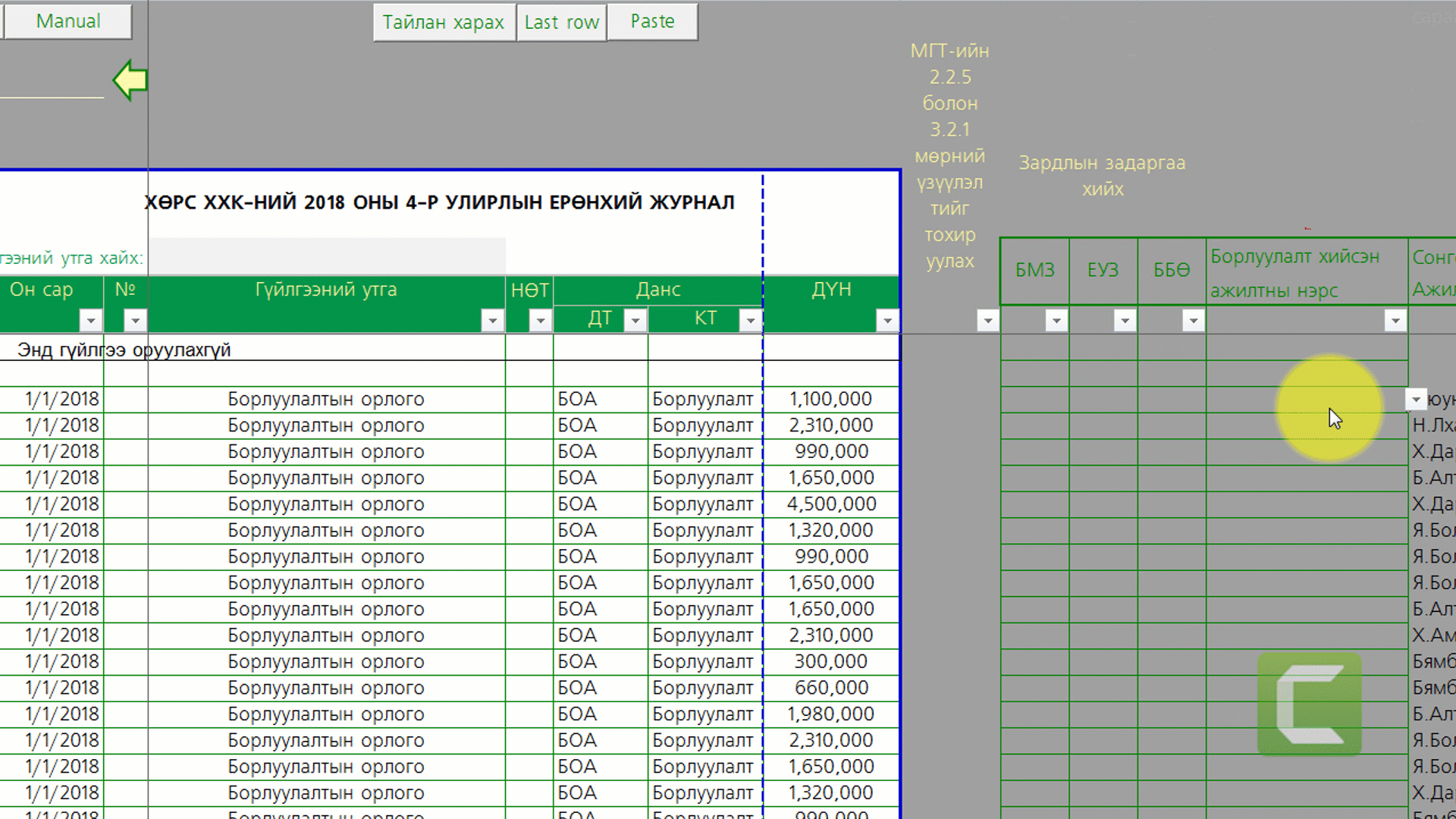1456x819 pixels.
Task: Select the 4,500,000 amount cell
Action: 831,504
